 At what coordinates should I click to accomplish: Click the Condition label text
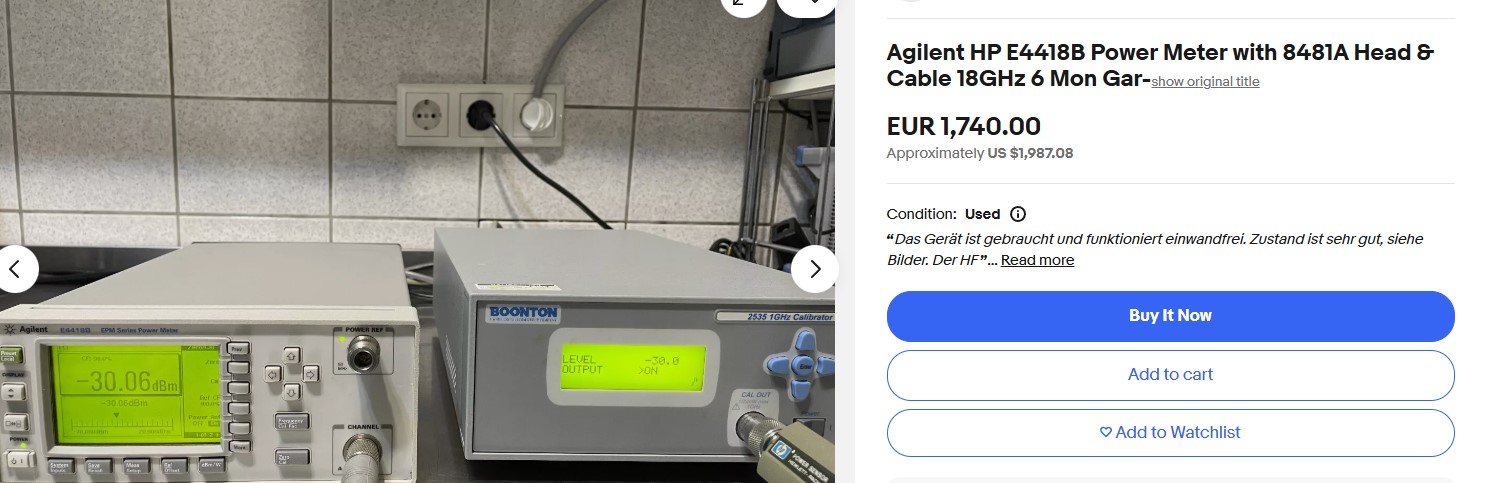pyautogui.click(x=922, y=214)
